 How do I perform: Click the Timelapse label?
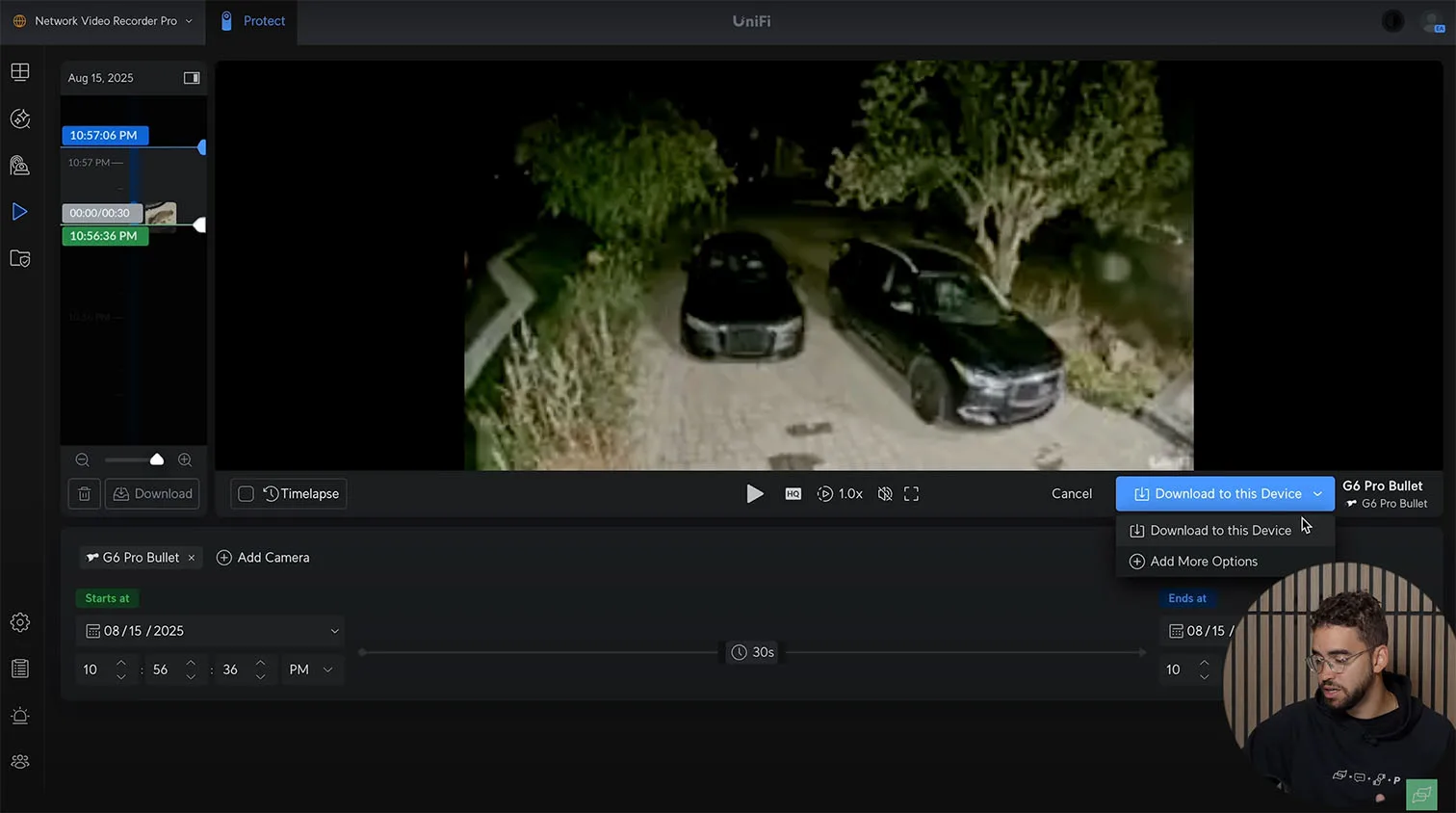(309, 494)
